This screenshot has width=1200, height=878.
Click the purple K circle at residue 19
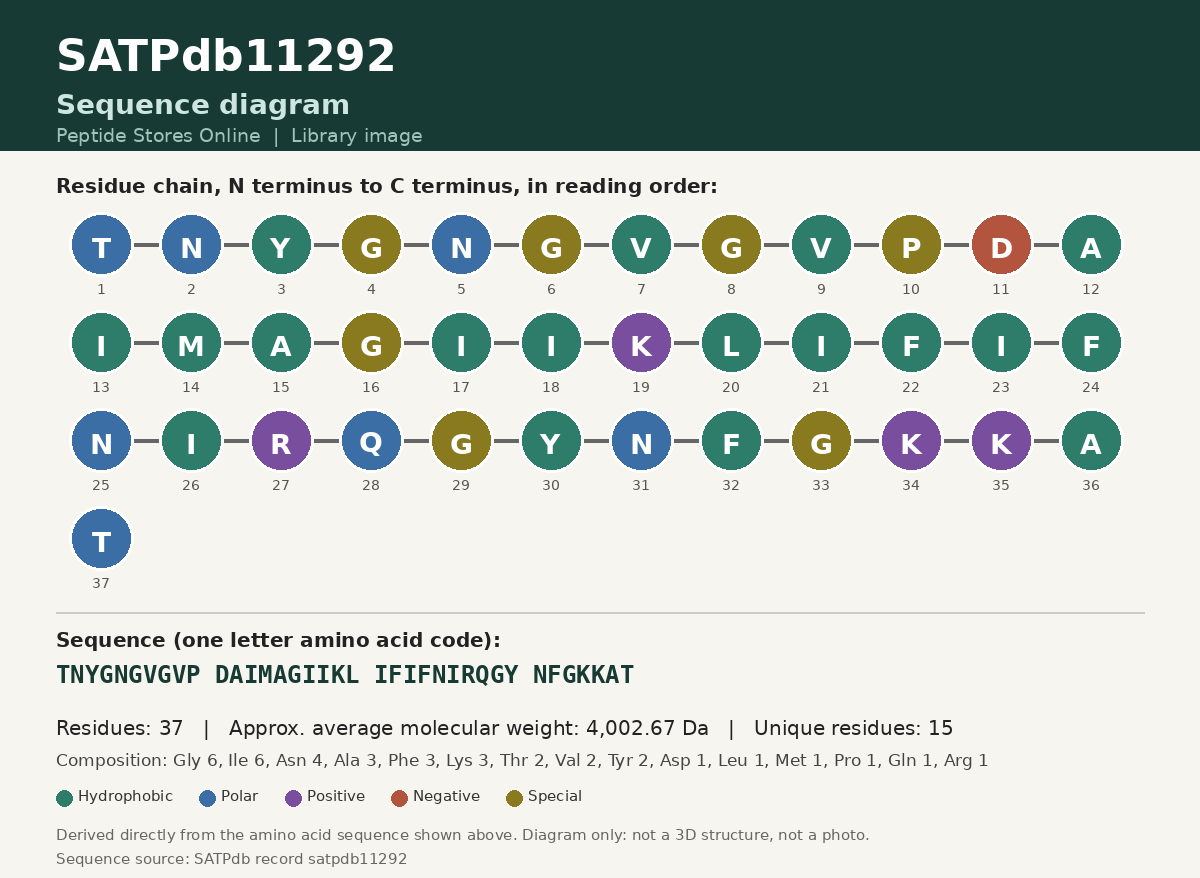click(641, 343)
